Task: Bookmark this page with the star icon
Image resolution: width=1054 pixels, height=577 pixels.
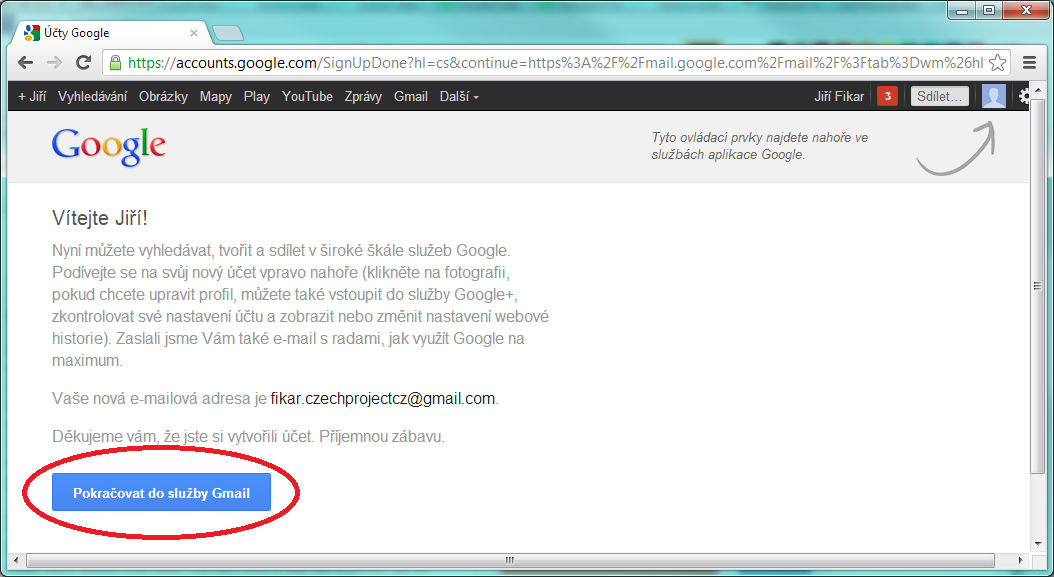Action: pyautogui.click(x=998, y=63)
